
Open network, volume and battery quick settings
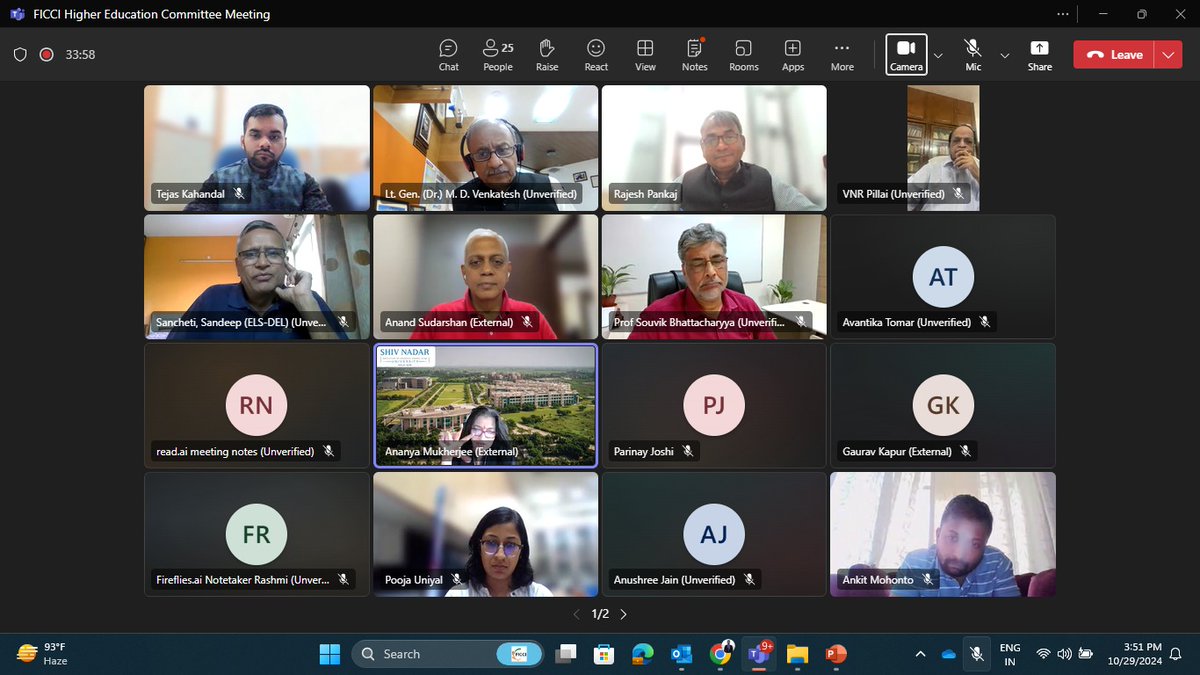pyautogui.click(x=1063, y=654)
